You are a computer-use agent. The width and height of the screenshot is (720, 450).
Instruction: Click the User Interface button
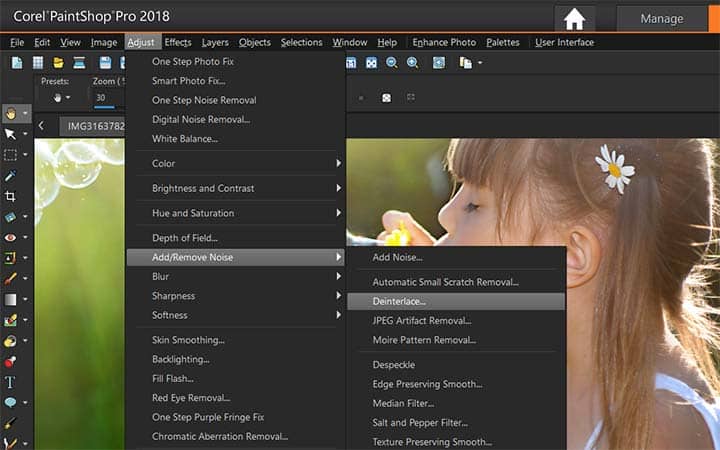point(564,42)
